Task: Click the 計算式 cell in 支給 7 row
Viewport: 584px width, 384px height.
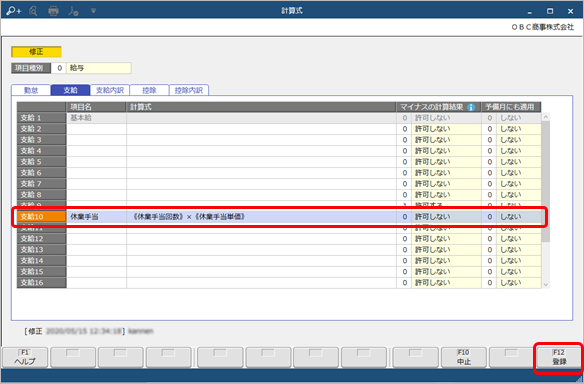Action: point(261,184)
